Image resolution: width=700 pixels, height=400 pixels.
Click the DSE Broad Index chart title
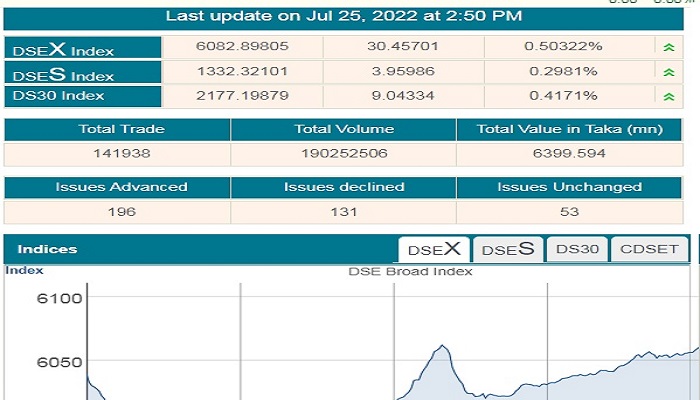click(410, 271)
